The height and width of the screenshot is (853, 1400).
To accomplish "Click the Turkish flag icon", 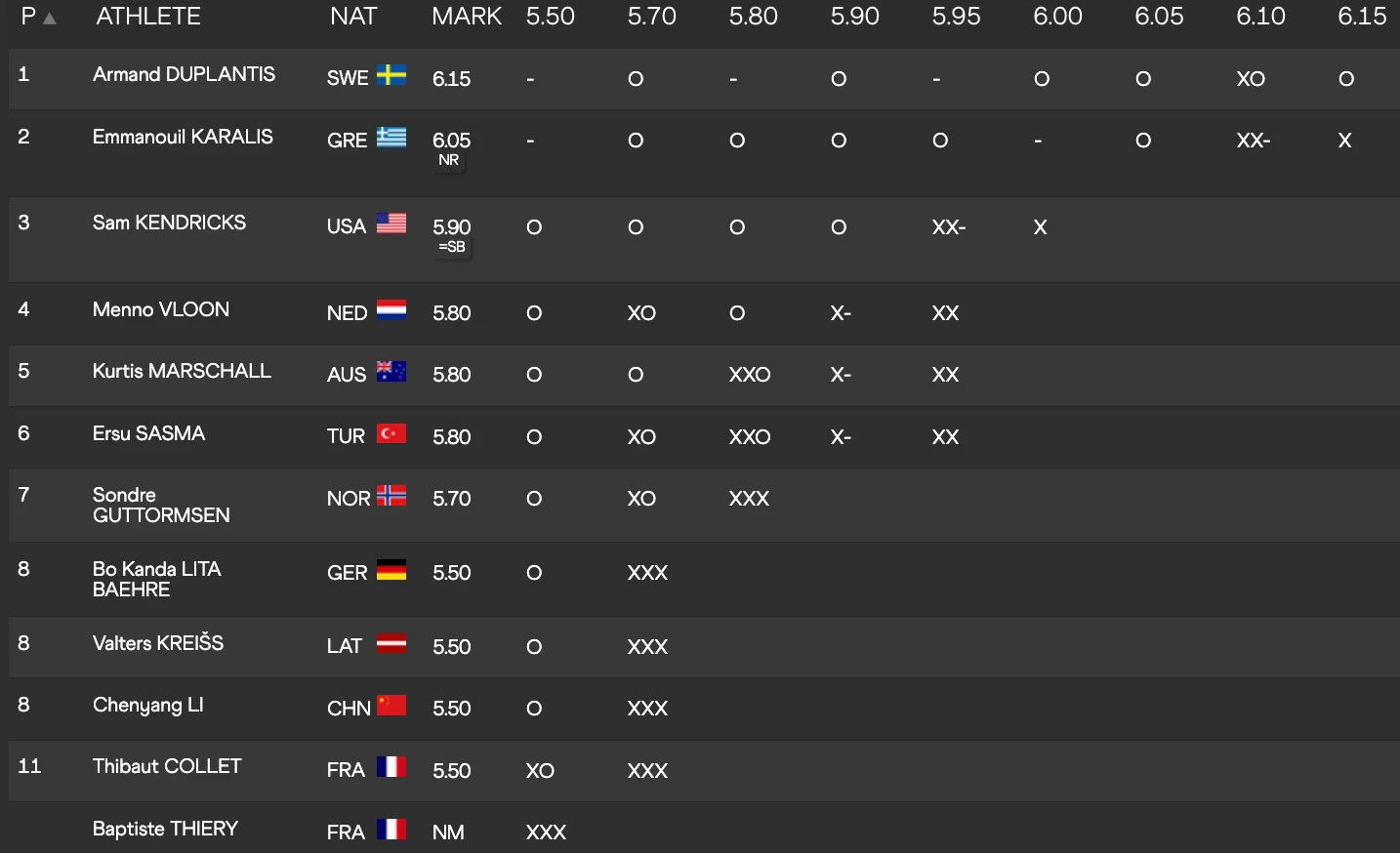I will pyautogui.click(x=391, y=434).
